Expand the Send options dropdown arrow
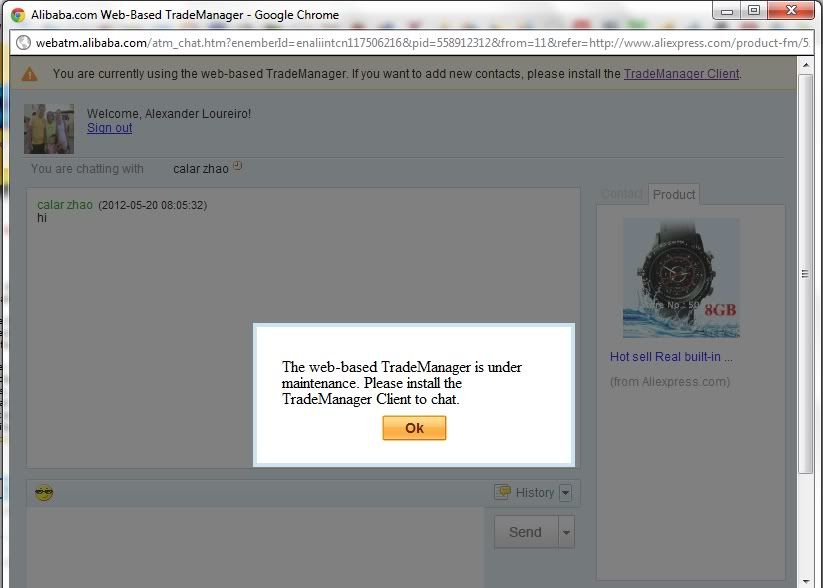Viewport: 823px width, 588px height. pos(566,532)
